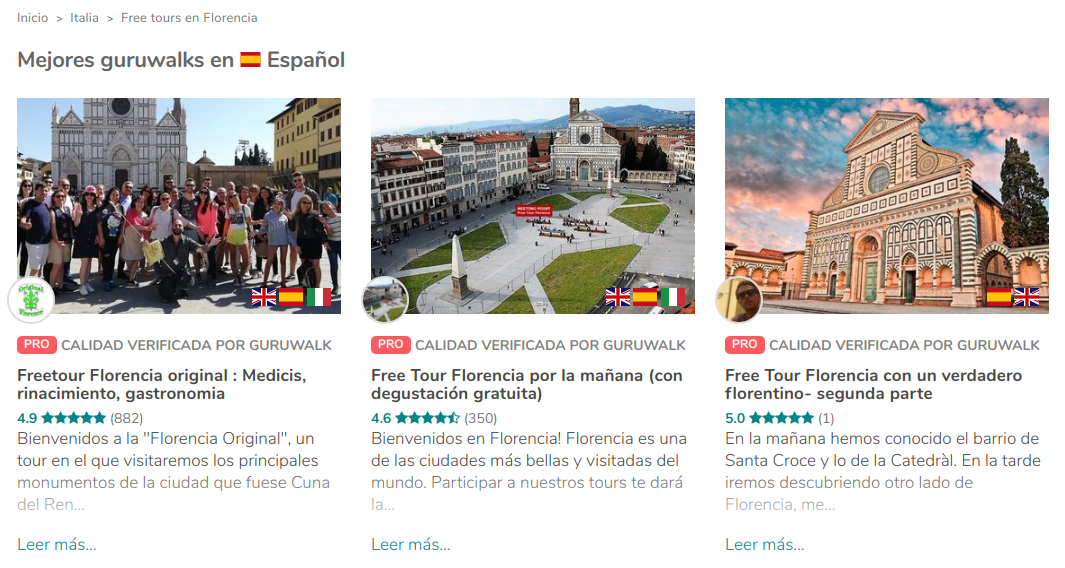
Task: Go to the Inicio breadcrumb
Action: coord(33,18)
